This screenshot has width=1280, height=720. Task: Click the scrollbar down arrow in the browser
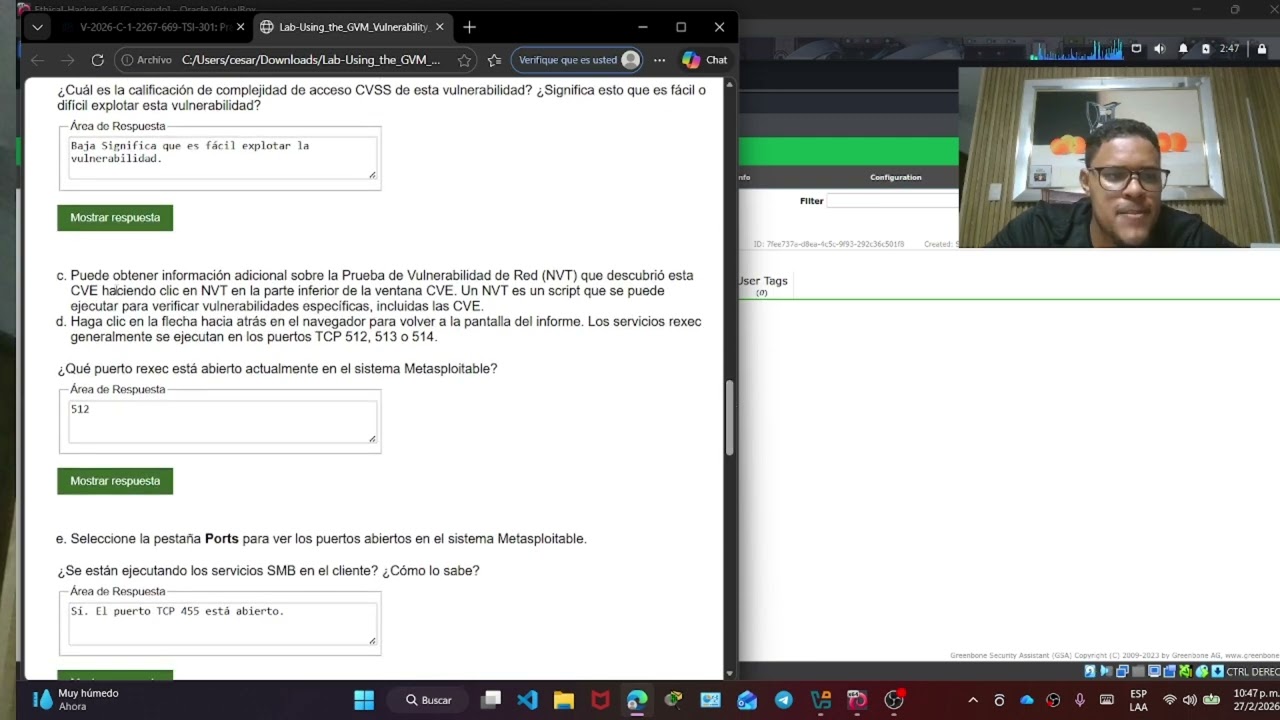point(730,673)
